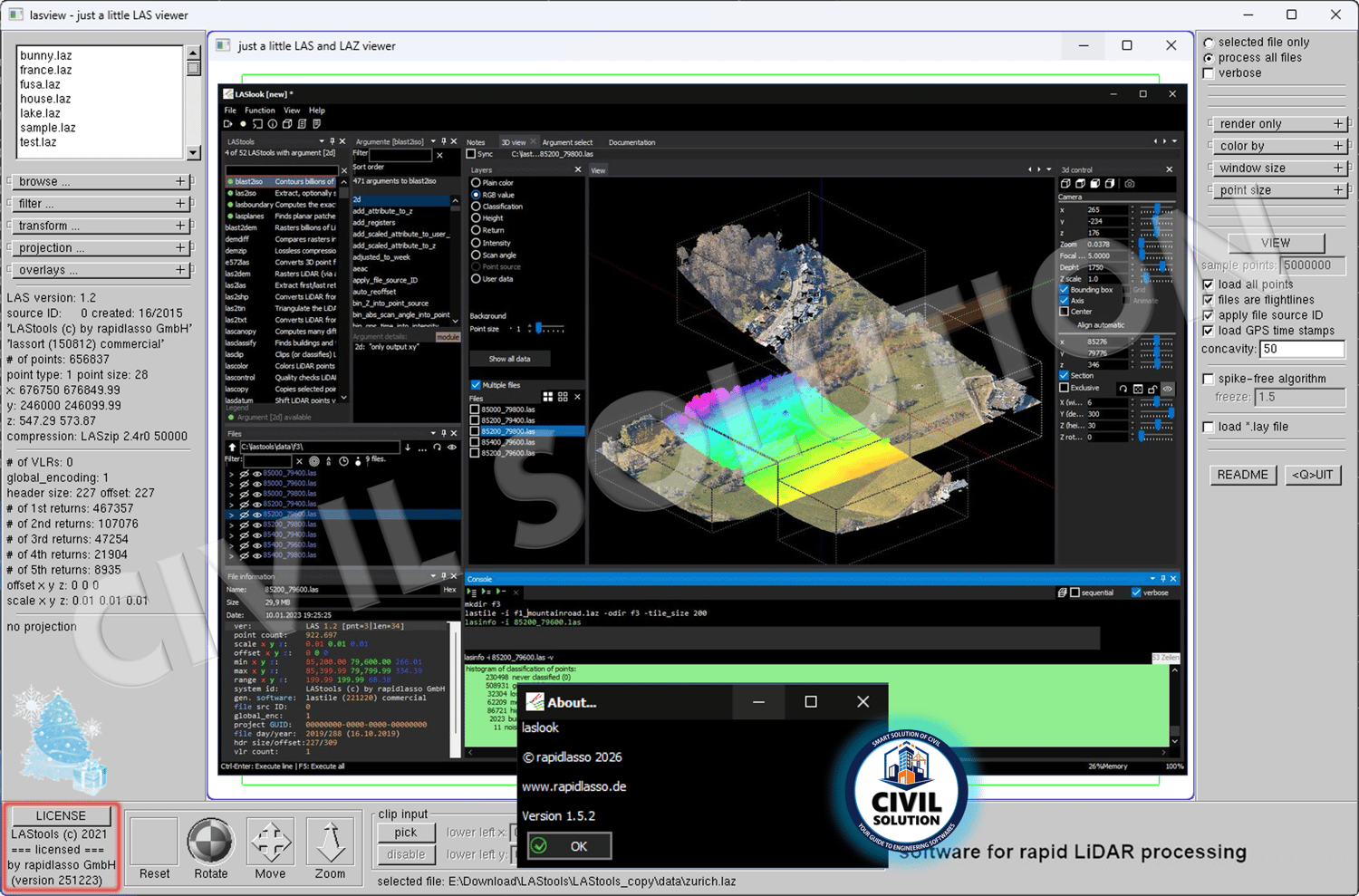Click the lasview app icon in the title bar
The width and height of the screenshot is (1359, 896).
15,14
